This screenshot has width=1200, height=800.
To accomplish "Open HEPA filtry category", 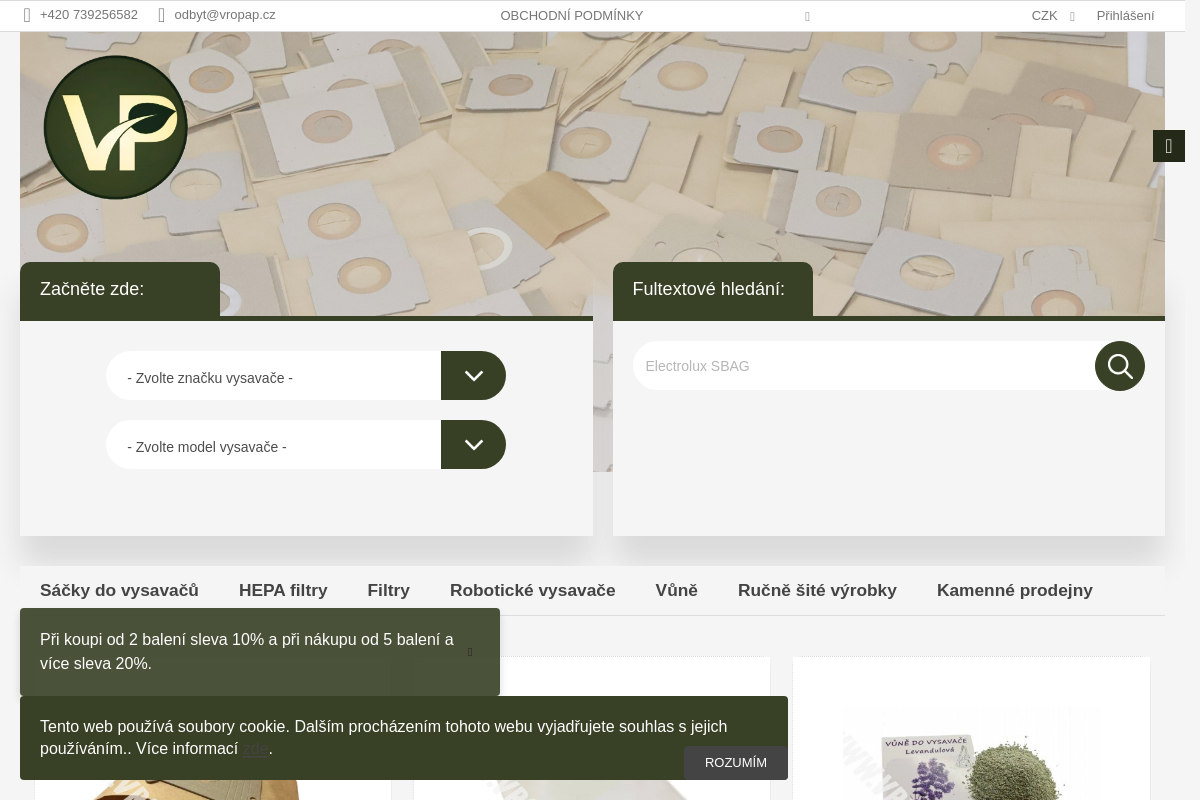I will click(x=283, y=590).
